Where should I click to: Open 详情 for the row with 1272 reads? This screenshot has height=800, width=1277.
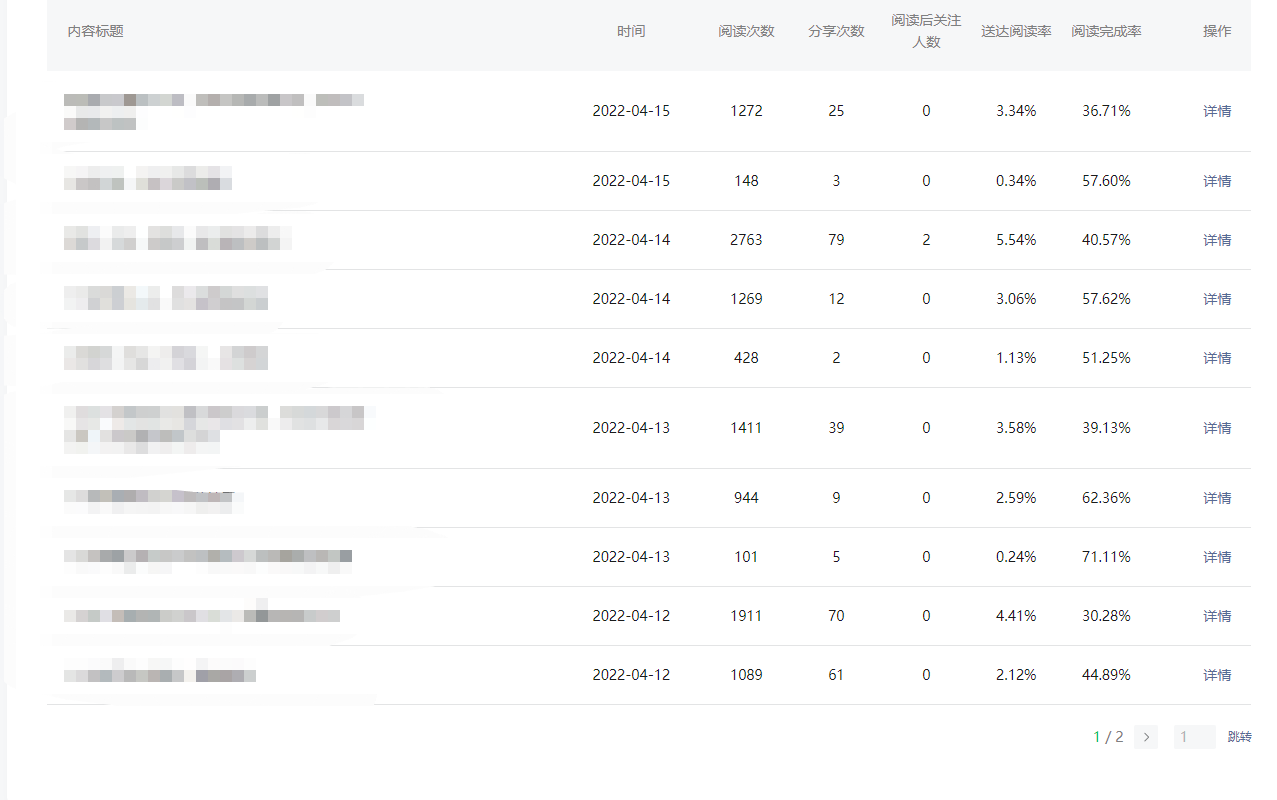tap(1217, 111)
